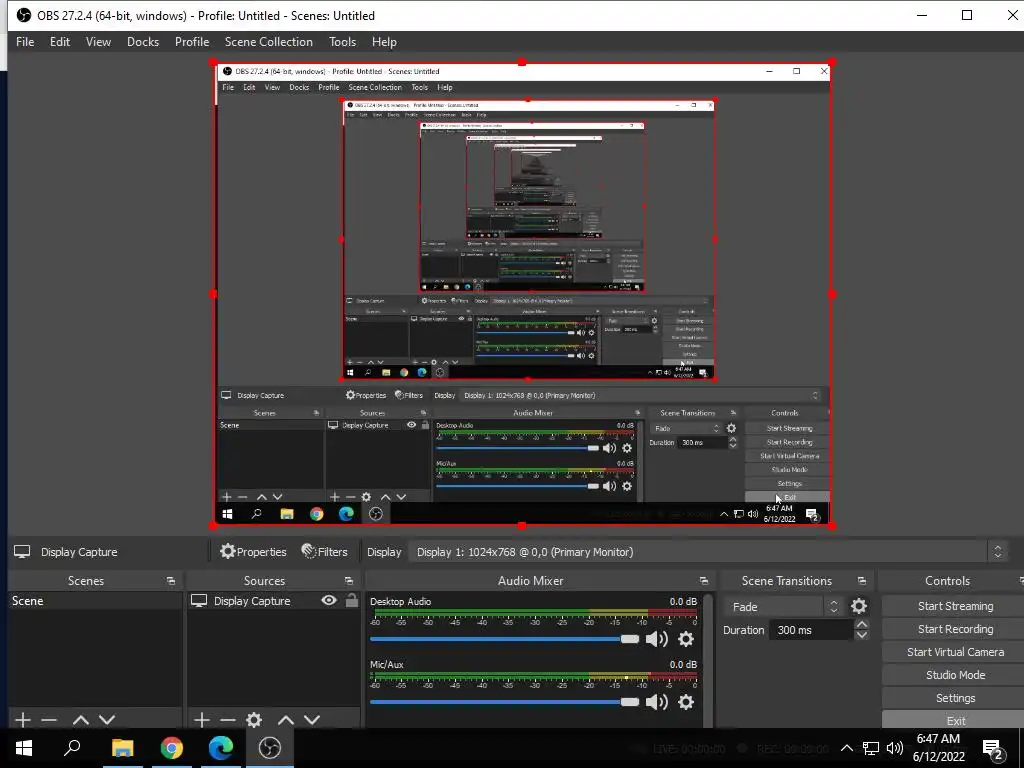Toggle lock icon for Display Capture source
Viewport: 1024px width, 768px height.
pyautogui.click(x=351, y=600)
